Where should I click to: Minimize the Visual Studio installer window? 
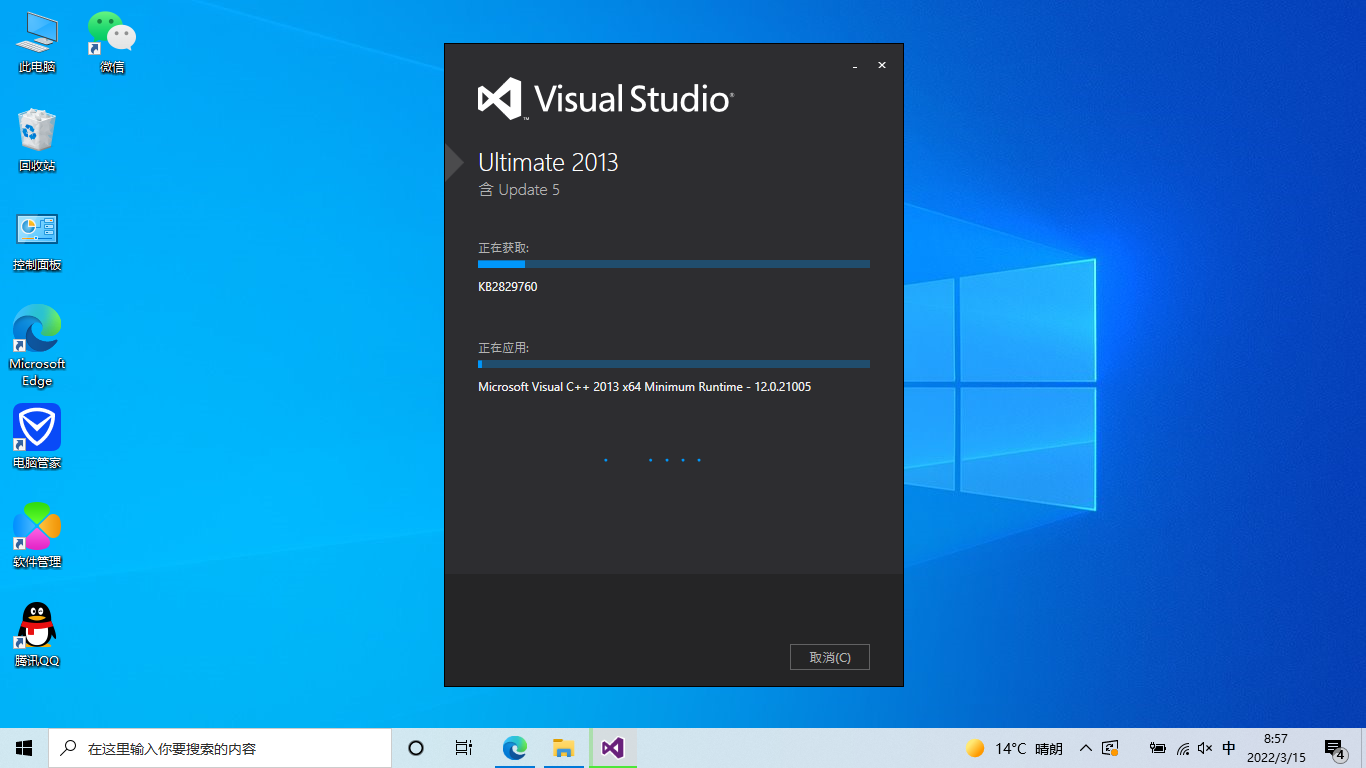coord(855,66)
